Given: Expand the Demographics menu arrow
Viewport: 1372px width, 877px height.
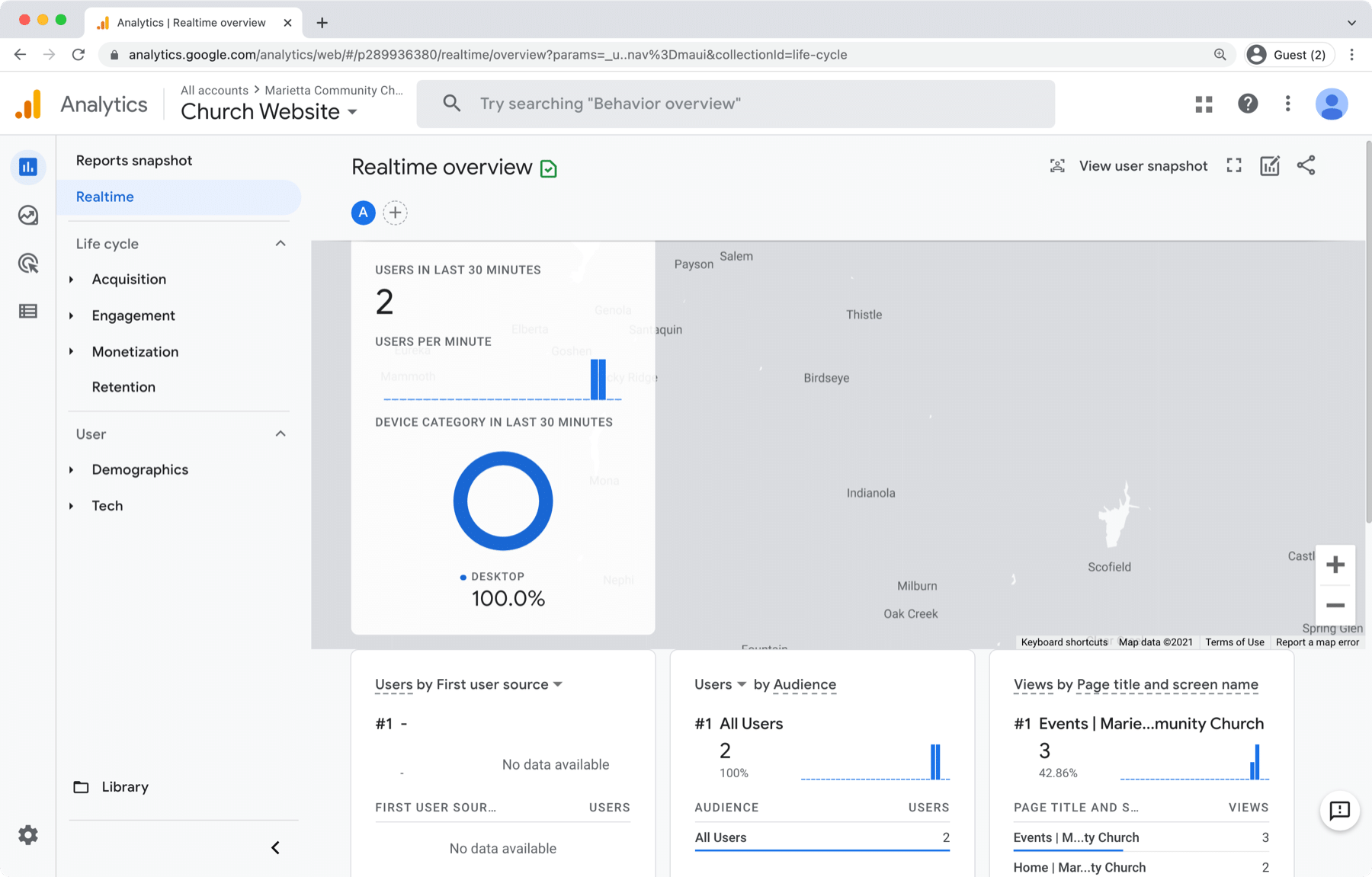Looking at the screenshot, I should coord(72,470).
